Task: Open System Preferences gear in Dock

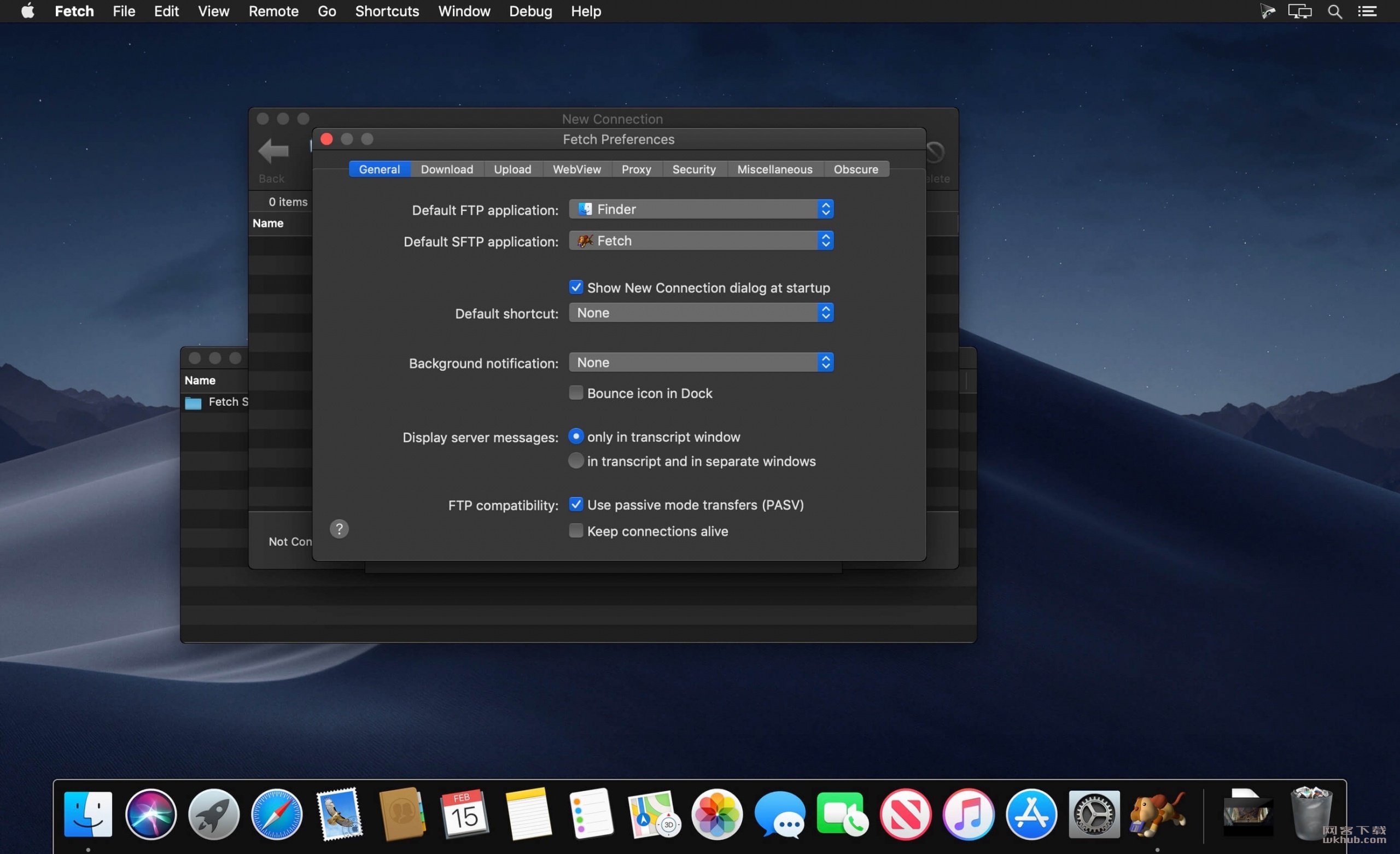Action: coord(1094,814)
